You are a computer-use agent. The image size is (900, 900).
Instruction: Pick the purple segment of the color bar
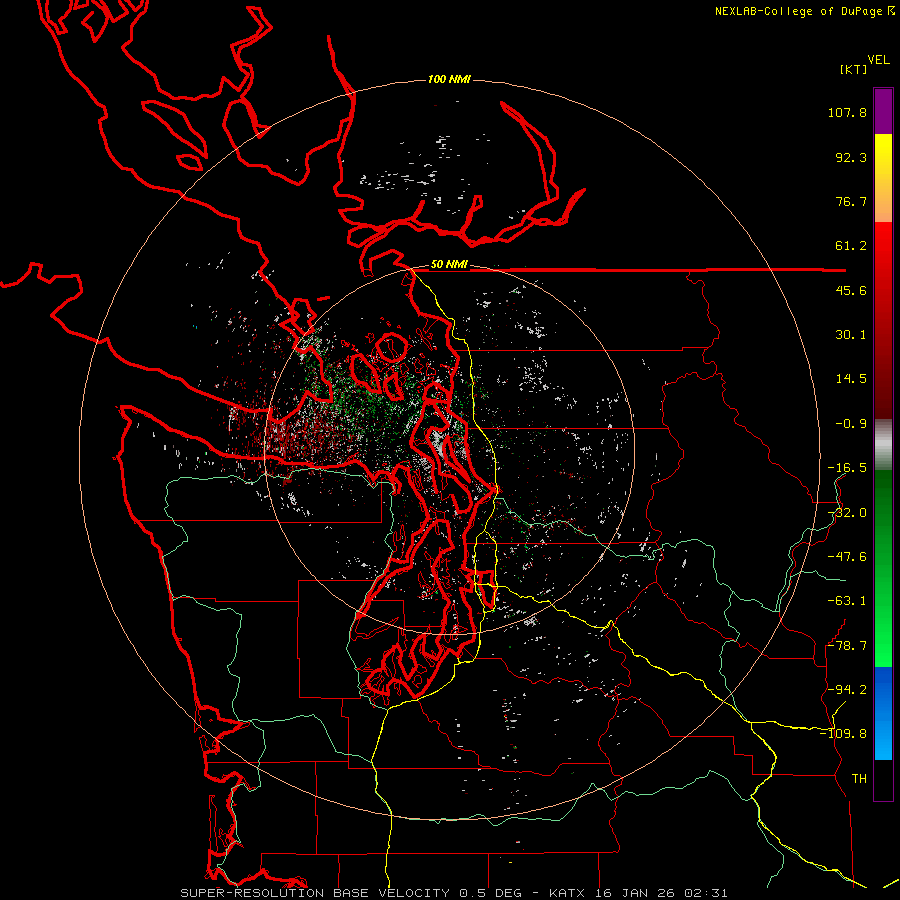coord(883,111)
